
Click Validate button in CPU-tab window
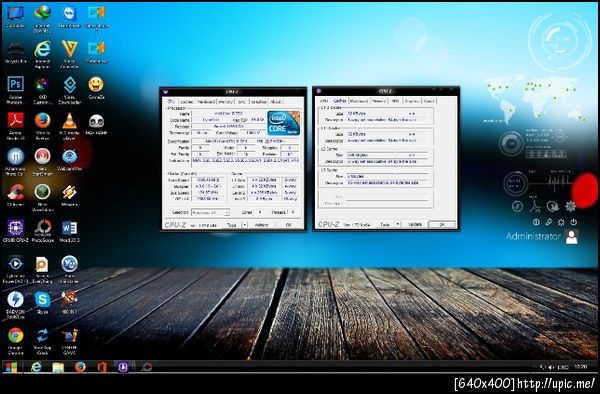click(261, 225)
